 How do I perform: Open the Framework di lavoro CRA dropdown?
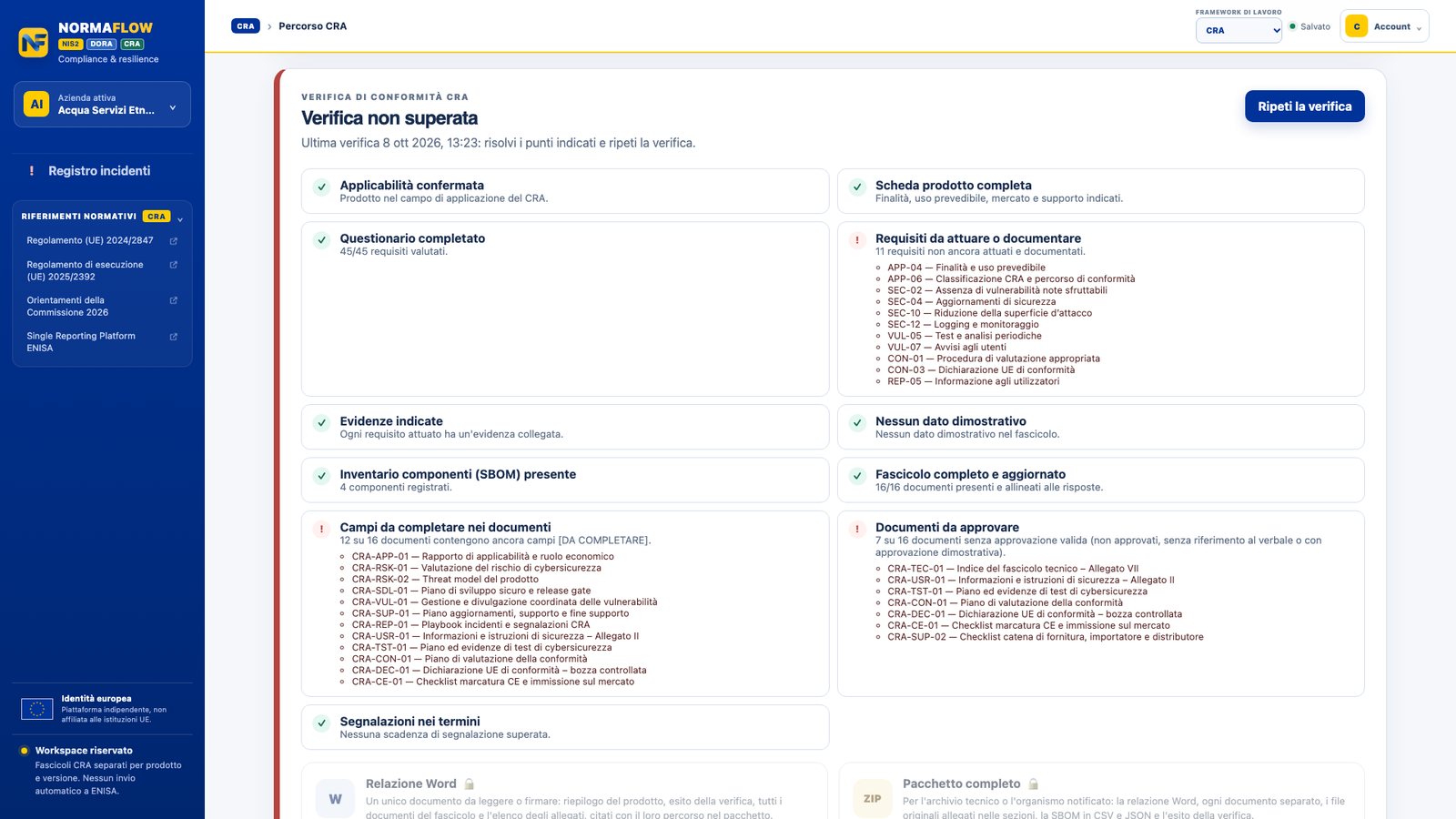pyautogui.click(x=1239, y=30)
